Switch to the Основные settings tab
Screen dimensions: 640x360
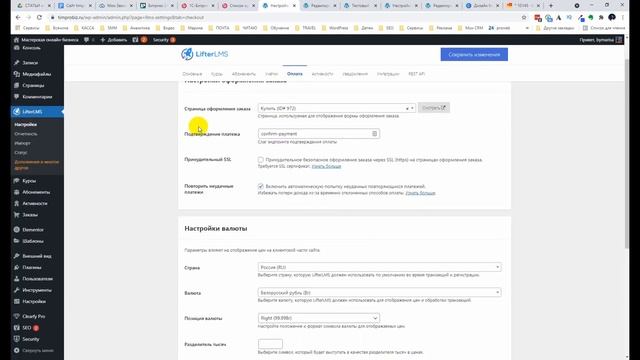pyautogui.click(x=192, y=74)
